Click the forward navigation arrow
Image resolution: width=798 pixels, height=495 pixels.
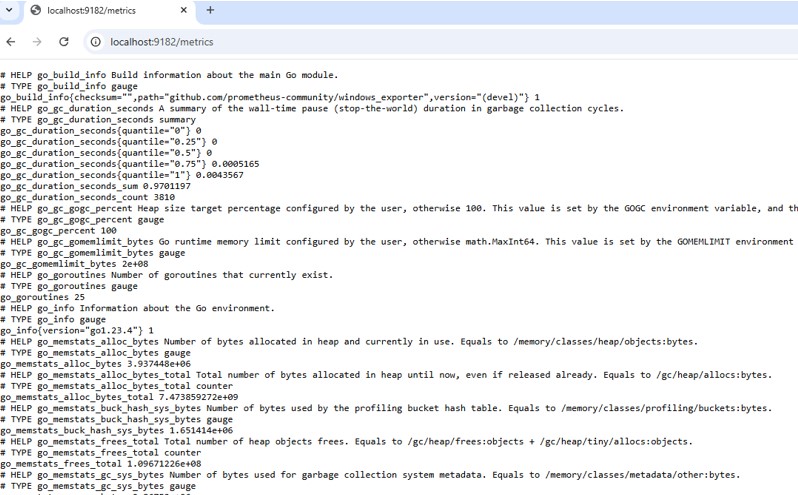pyautogui.click(x=37, y=42)
